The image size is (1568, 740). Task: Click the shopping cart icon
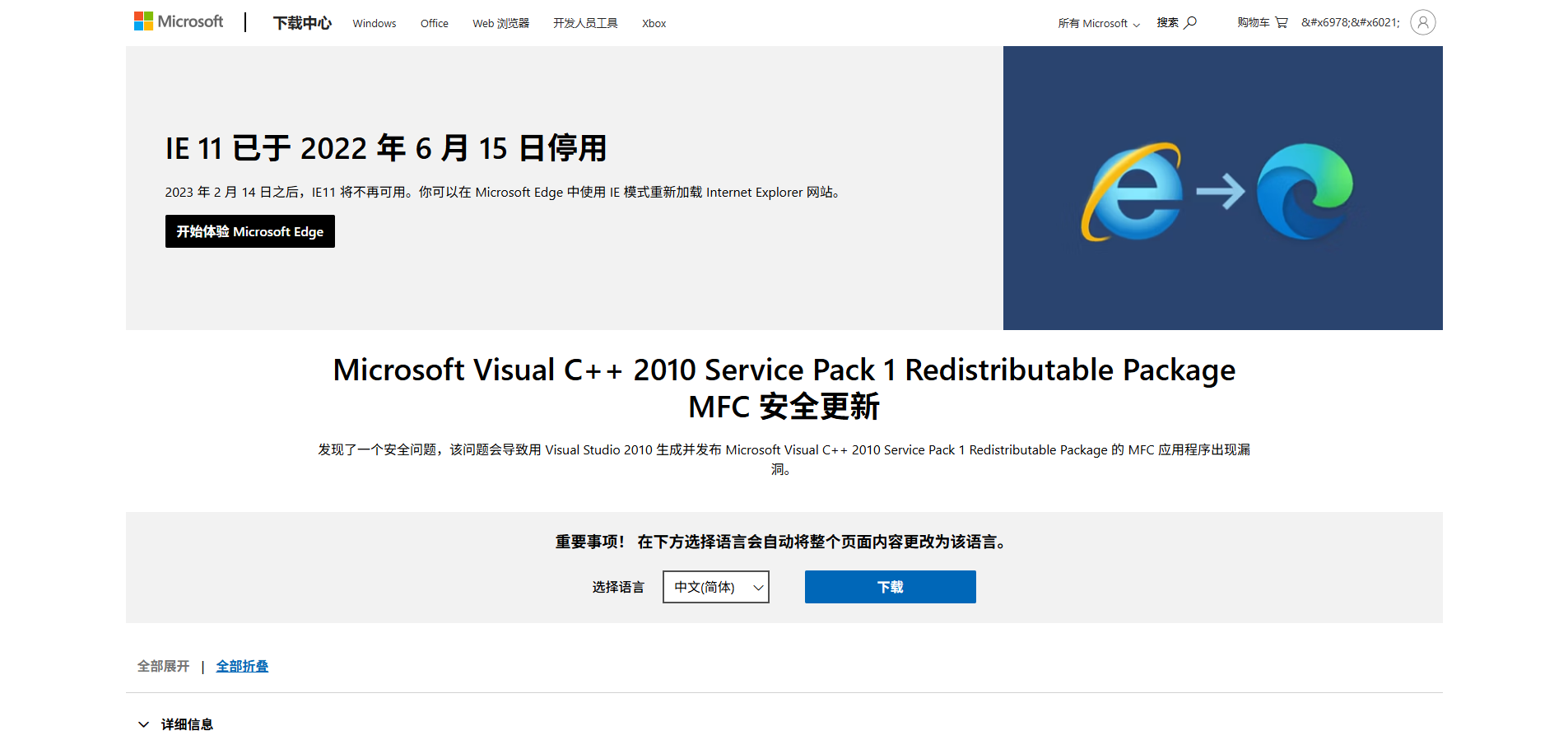point(1281,22)
